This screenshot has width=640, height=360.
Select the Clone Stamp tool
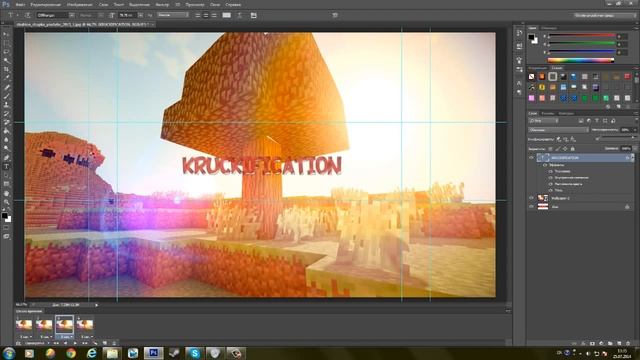(6, 105)
